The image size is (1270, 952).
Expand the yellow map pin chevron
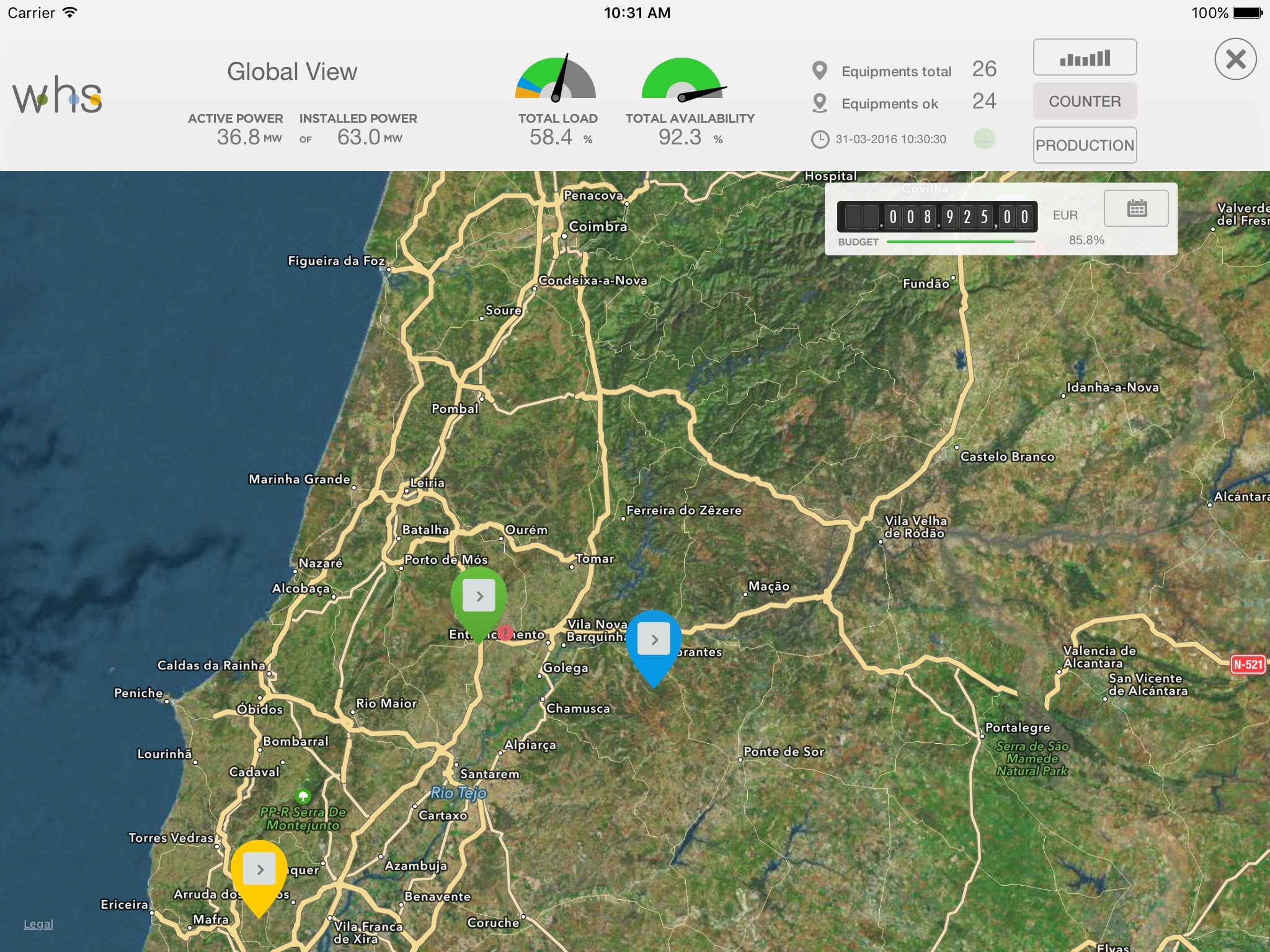259,869
